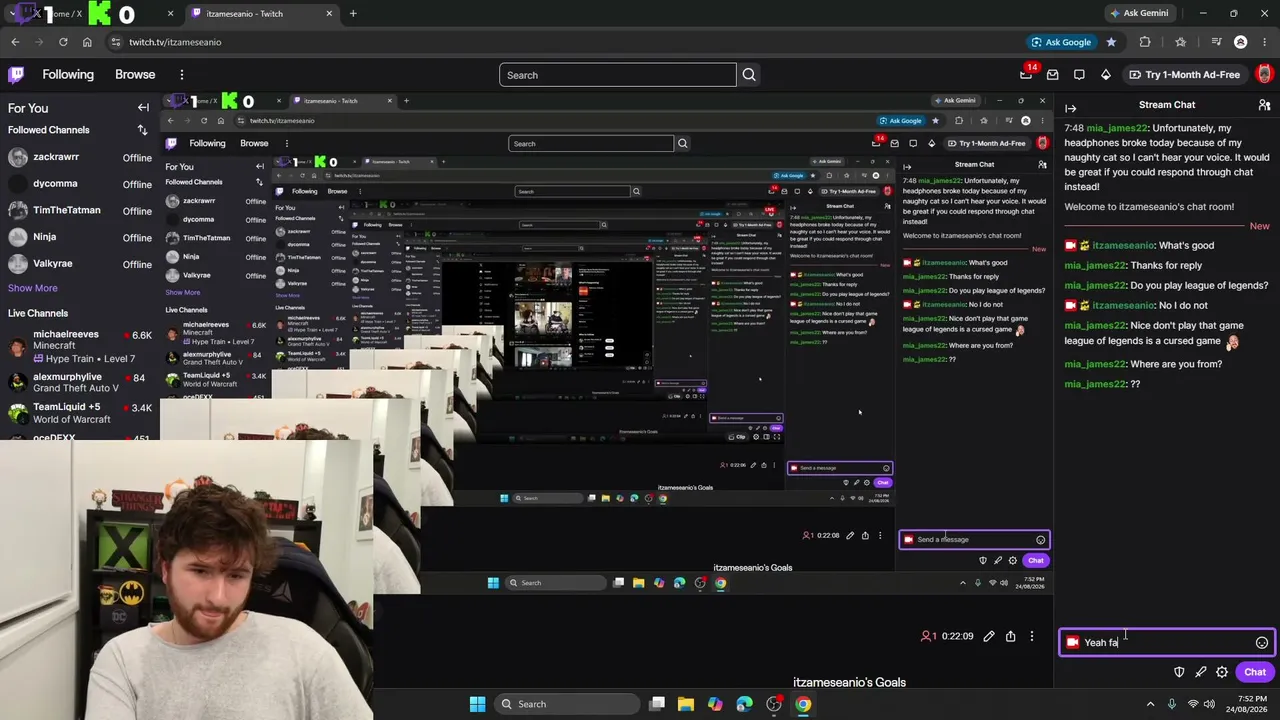Open File Explorer from the taskbar
The height and width of the screenshot is (720, 1280).
(x=686, y=704)
